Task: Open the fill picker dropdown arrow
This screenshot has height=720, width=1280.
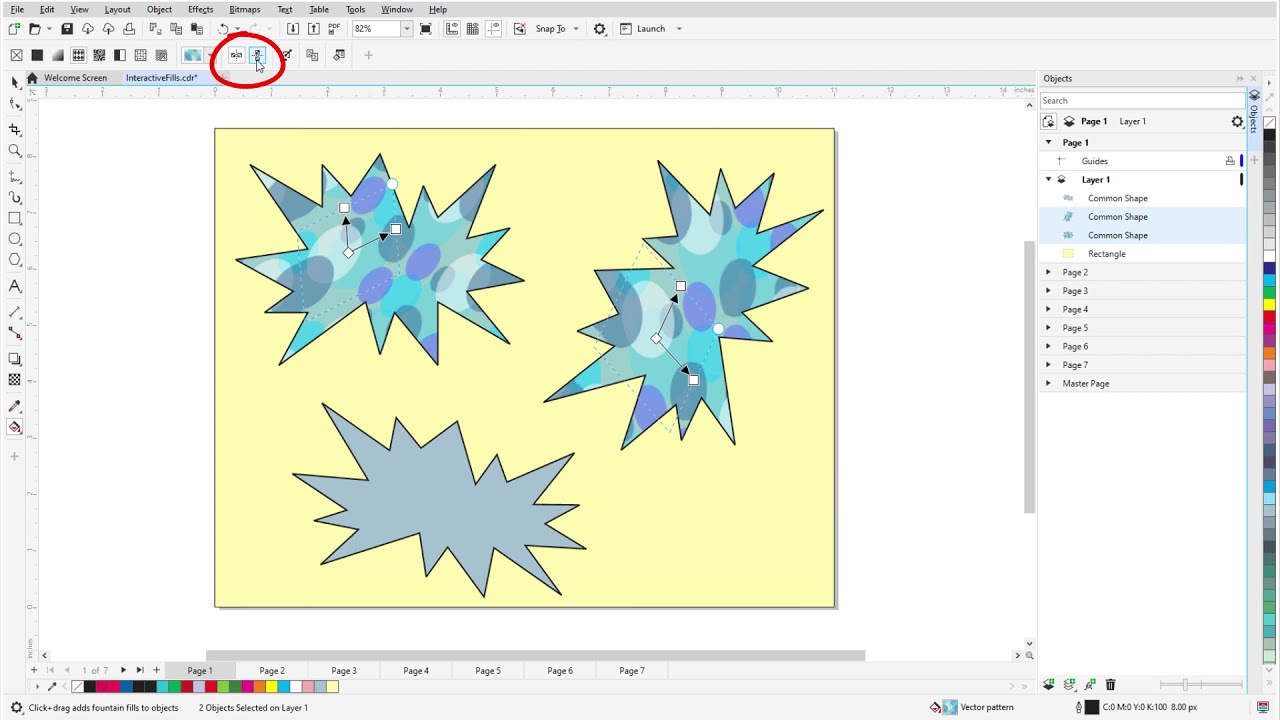Action: click(210, 55)
